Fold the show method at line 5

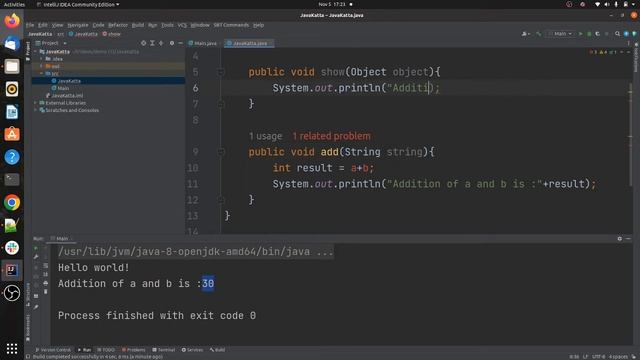tap(221, 72)
